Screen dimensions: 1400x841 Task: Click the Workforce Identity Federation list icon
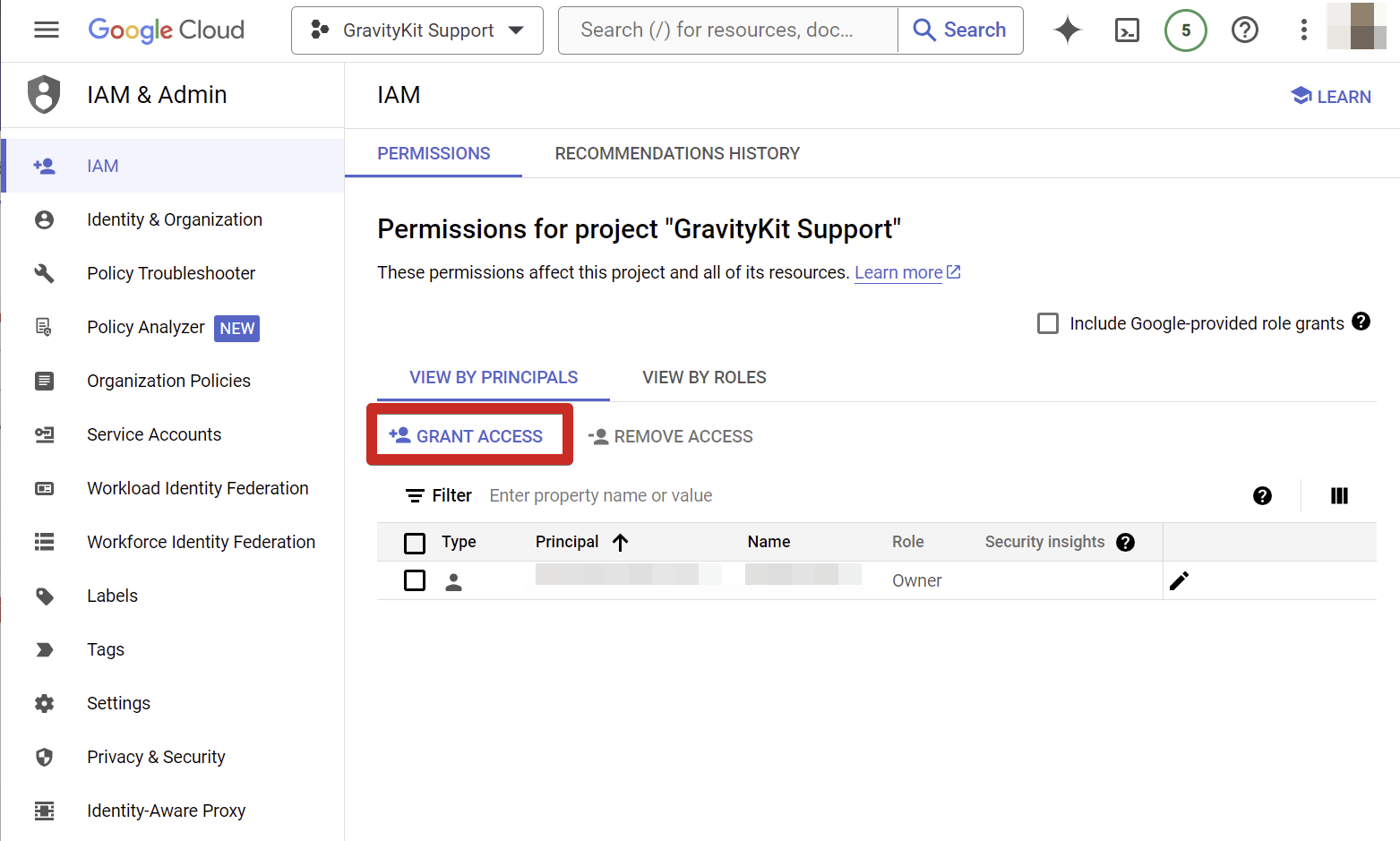point(44,542)
